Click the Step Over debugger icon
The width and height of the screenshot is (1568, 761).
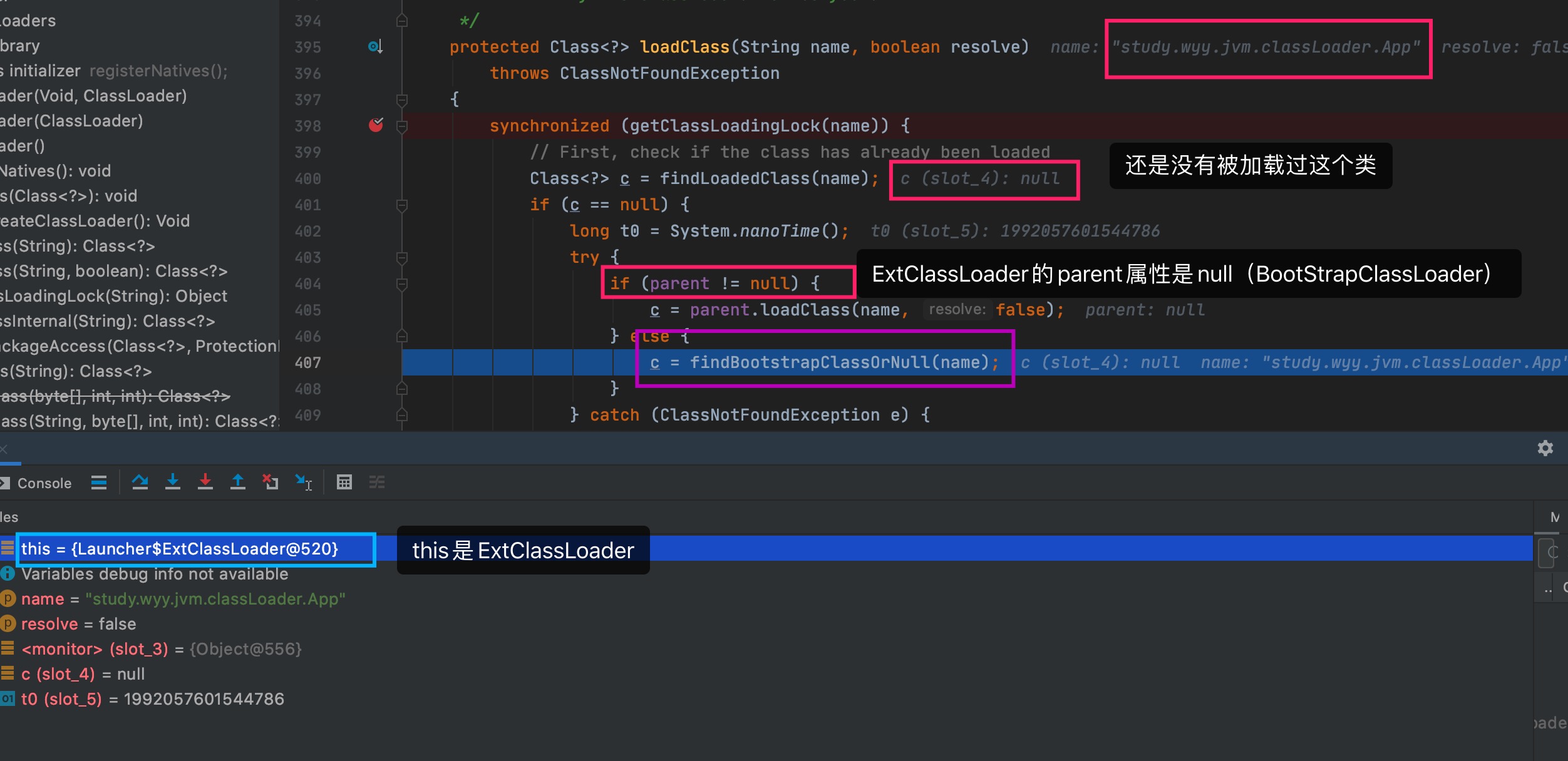click(x=140, y=482)
